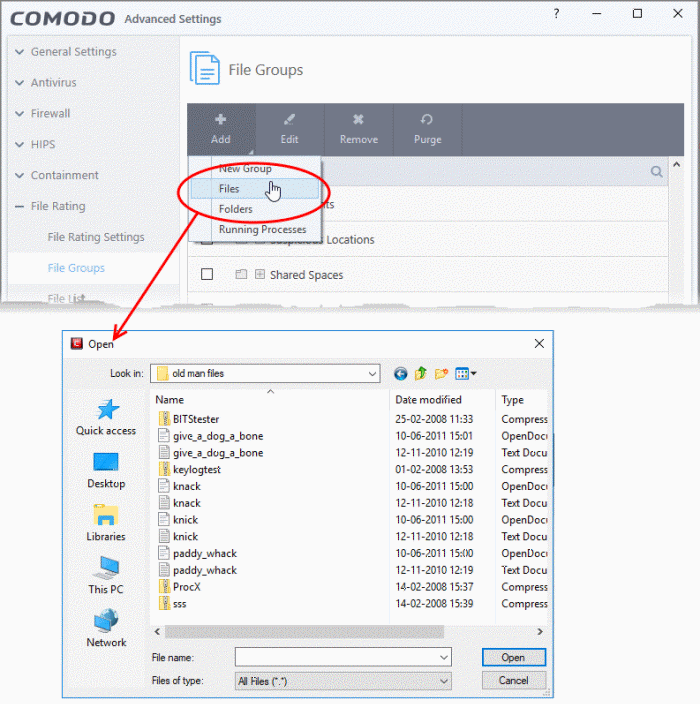Click the sss compressed file icon
This screenshot has width=700, height=704.
tap(164, 603)
